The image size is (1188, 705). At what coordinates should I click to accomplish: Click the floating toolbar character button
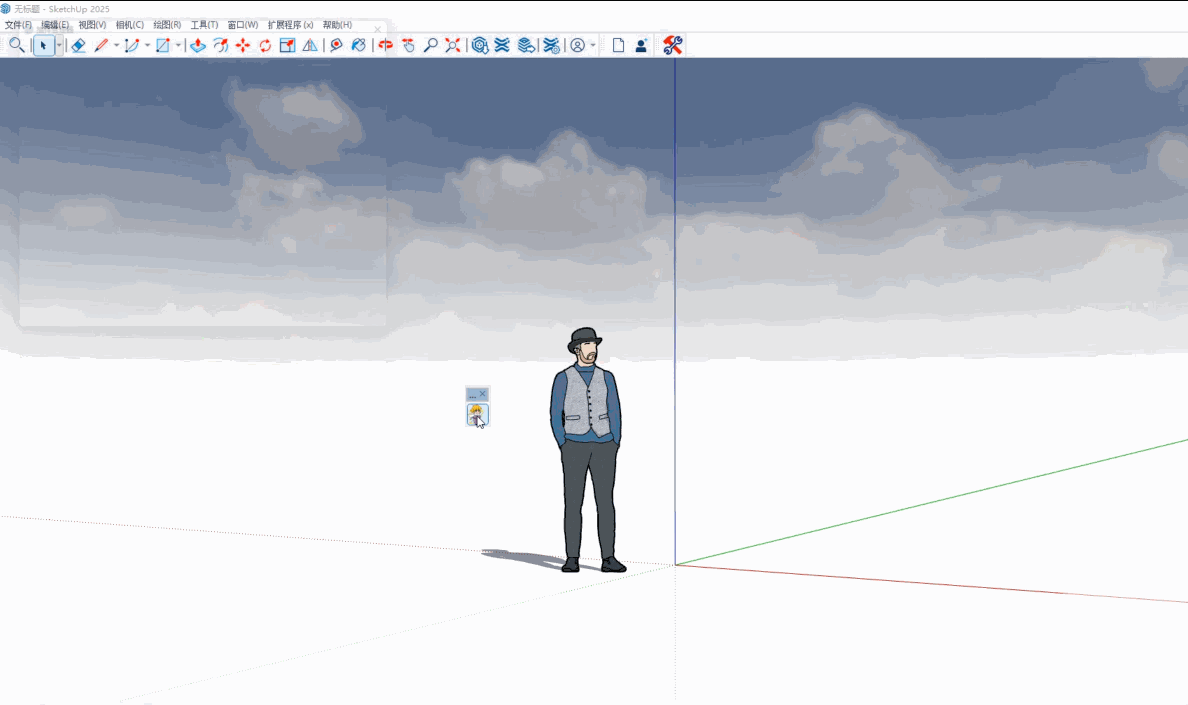tap(477, 415)
